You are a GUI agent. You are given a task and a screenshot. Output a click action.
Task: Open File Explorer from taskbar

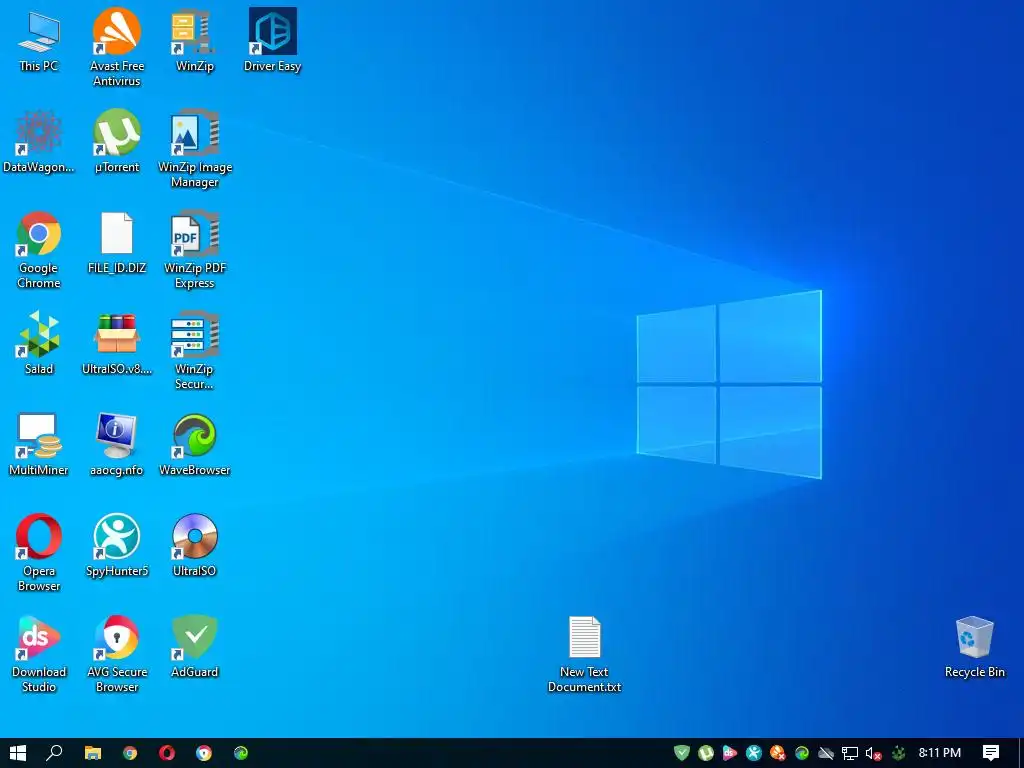point(93,753)
